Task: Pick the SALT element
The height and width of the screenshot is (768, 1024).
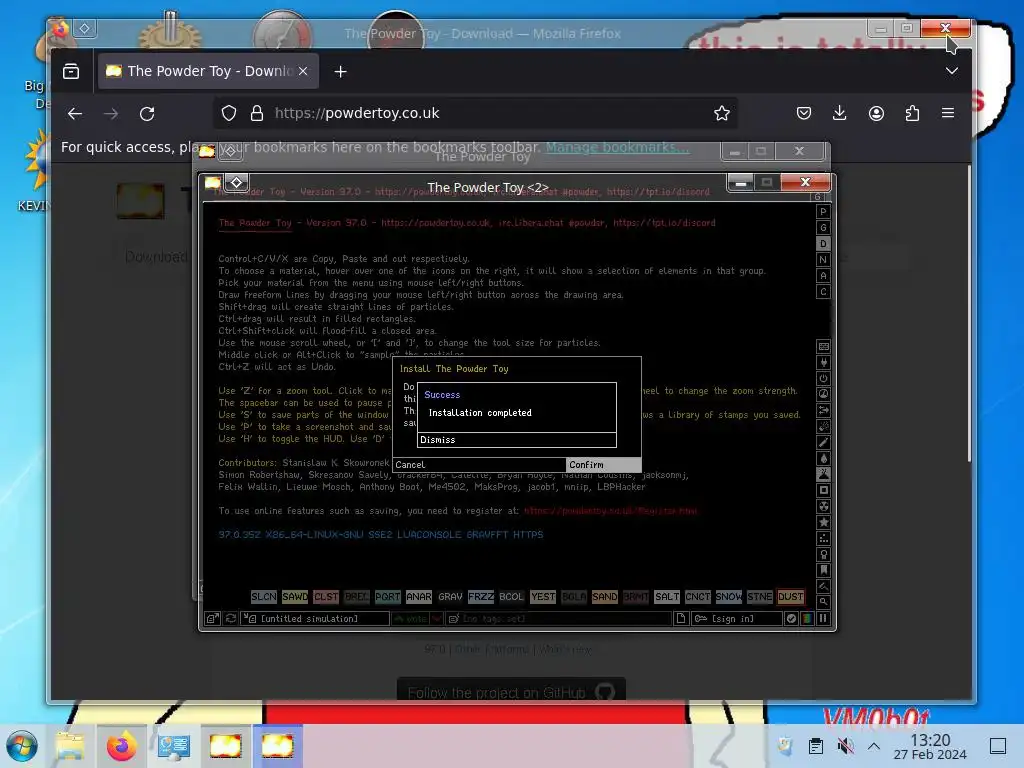Action: pos(667,597)
